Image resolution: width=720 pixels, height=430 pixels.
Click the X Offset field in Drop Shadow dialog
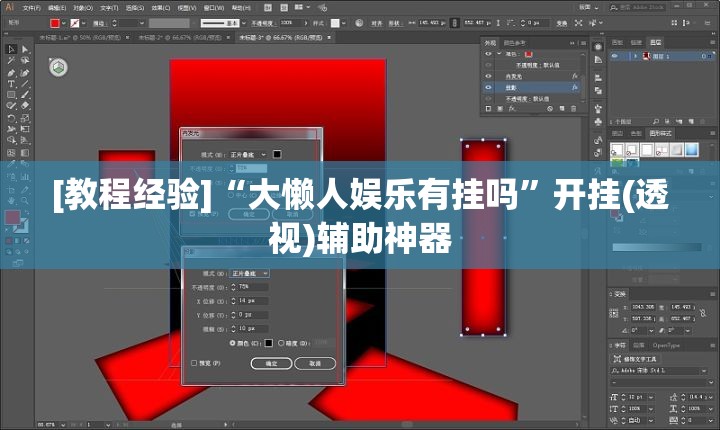253,300
